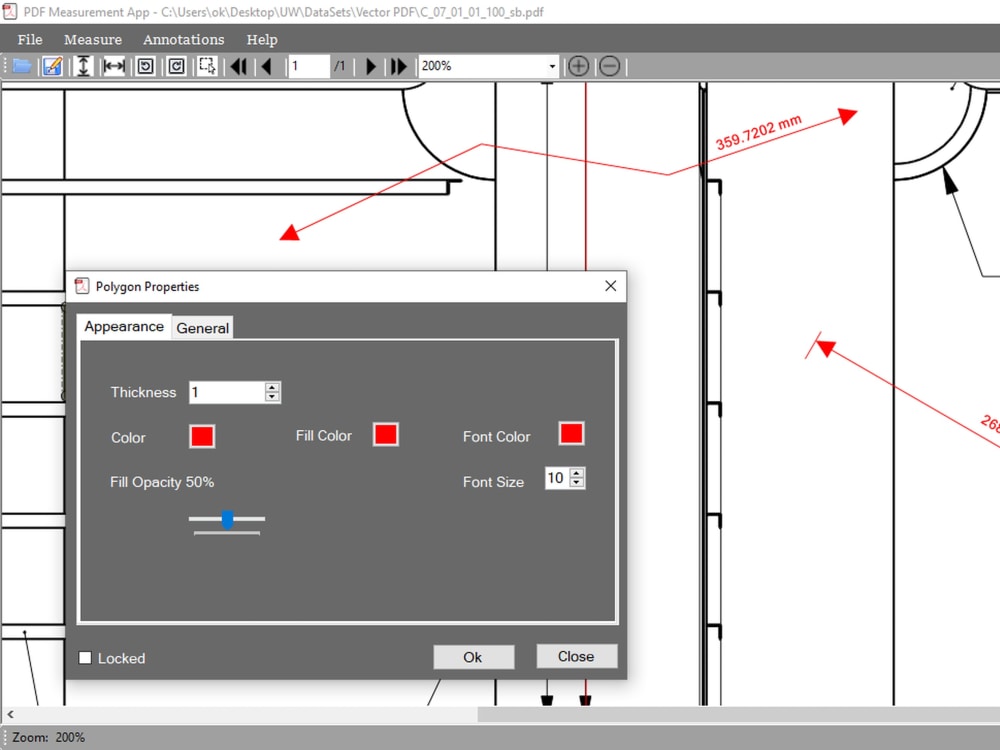Rotate the page clockwise
1000x750 pixels.
point(177,66)
